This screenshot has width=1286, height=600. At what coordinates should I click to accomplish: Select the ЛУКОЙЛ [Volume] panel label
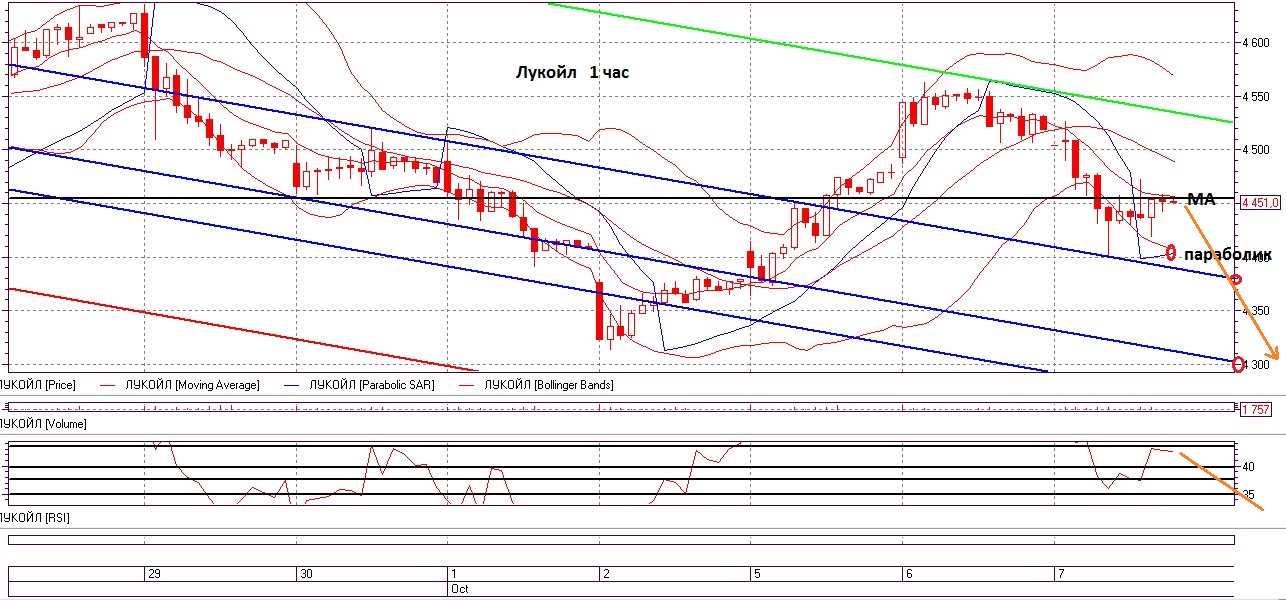point(43,424)
